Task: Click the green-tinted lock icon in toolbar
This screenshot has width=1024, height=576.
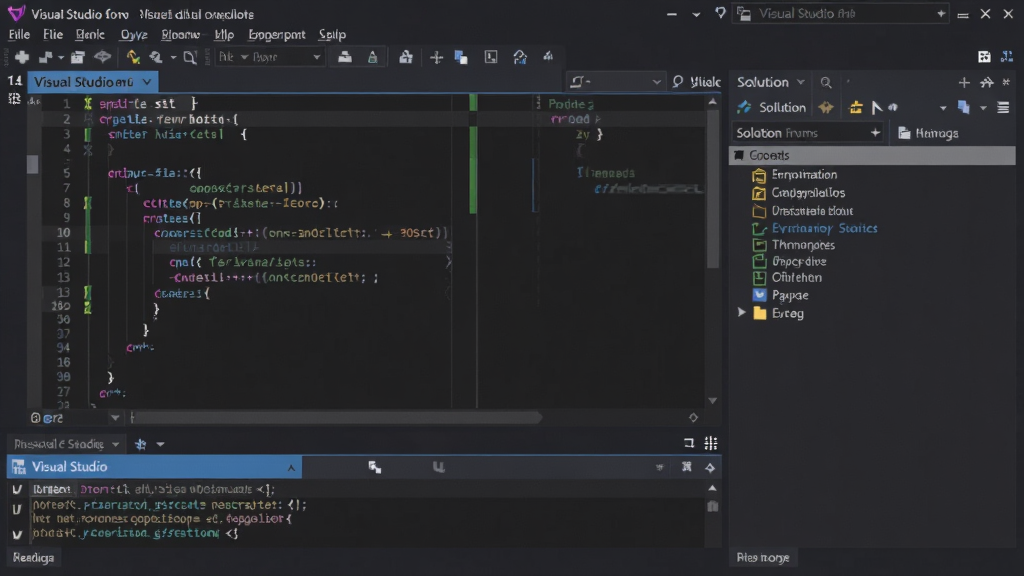Action: (x=372, y=57)
